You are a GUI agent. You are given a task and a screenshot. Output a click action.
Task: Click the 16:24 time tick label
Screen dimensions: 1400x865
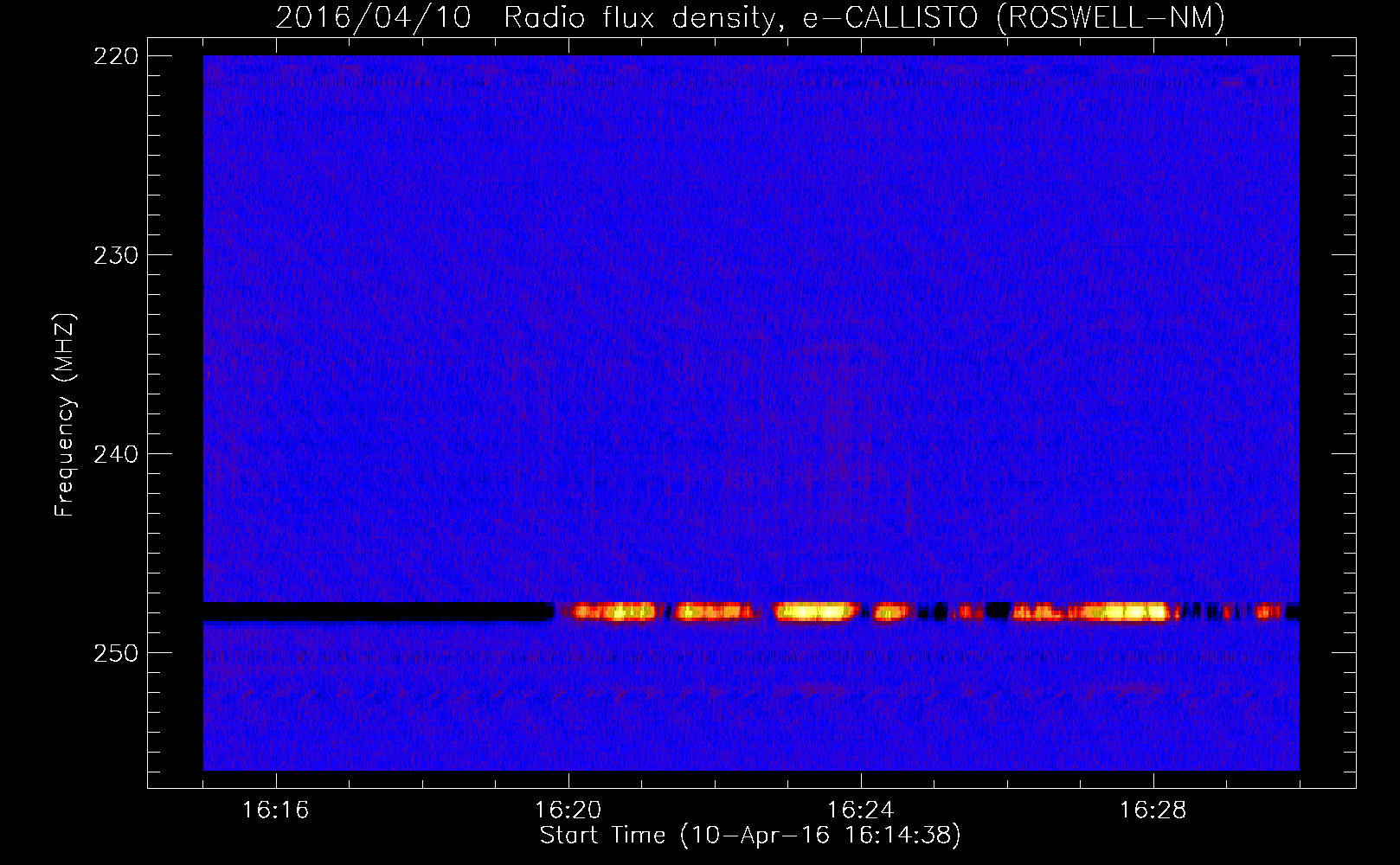click(x=860, y=810)
